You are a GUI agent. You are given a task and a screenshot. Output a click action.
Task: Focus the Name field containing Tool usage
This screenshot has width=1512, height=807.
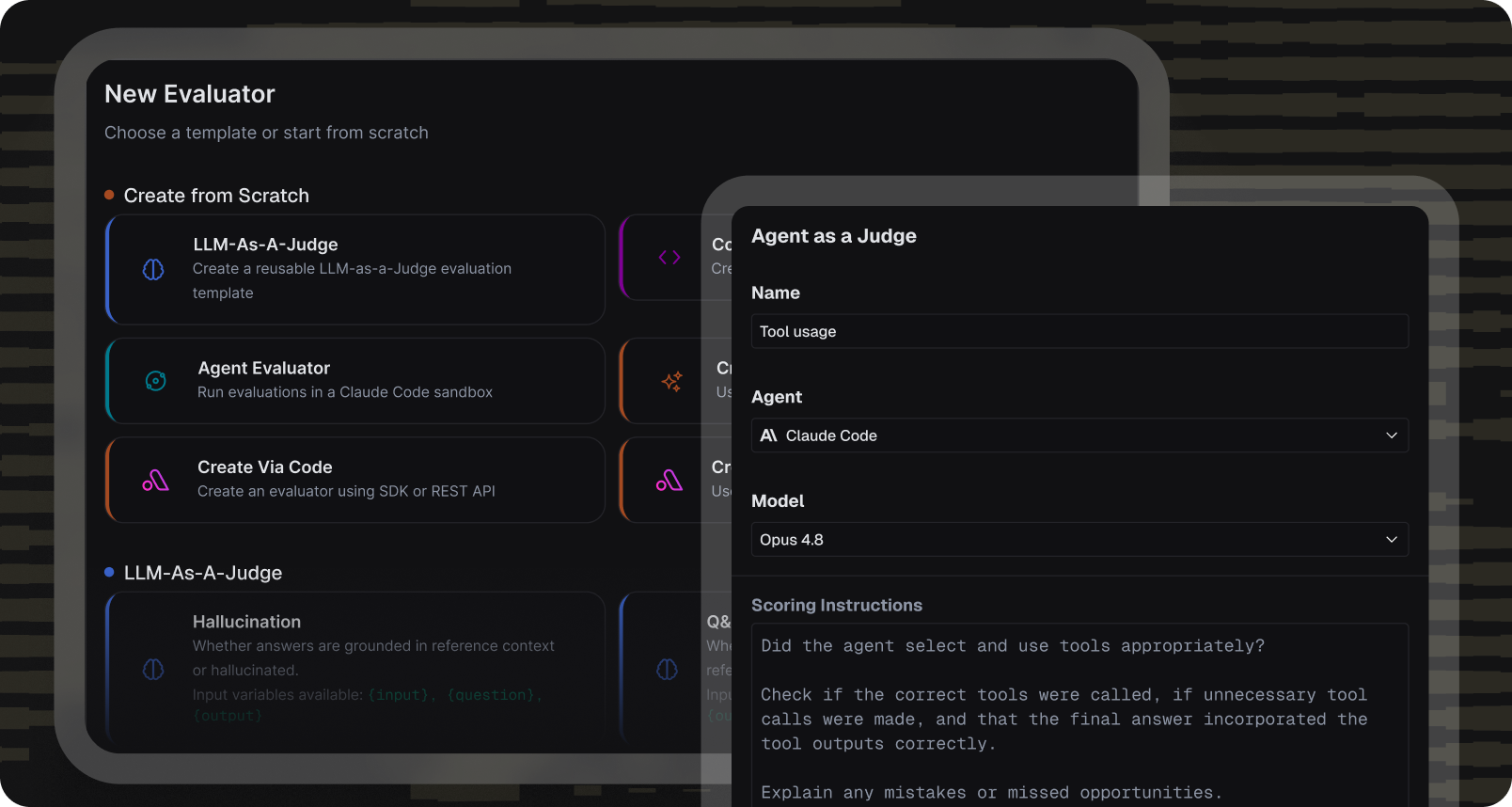tap(1079, 331)
